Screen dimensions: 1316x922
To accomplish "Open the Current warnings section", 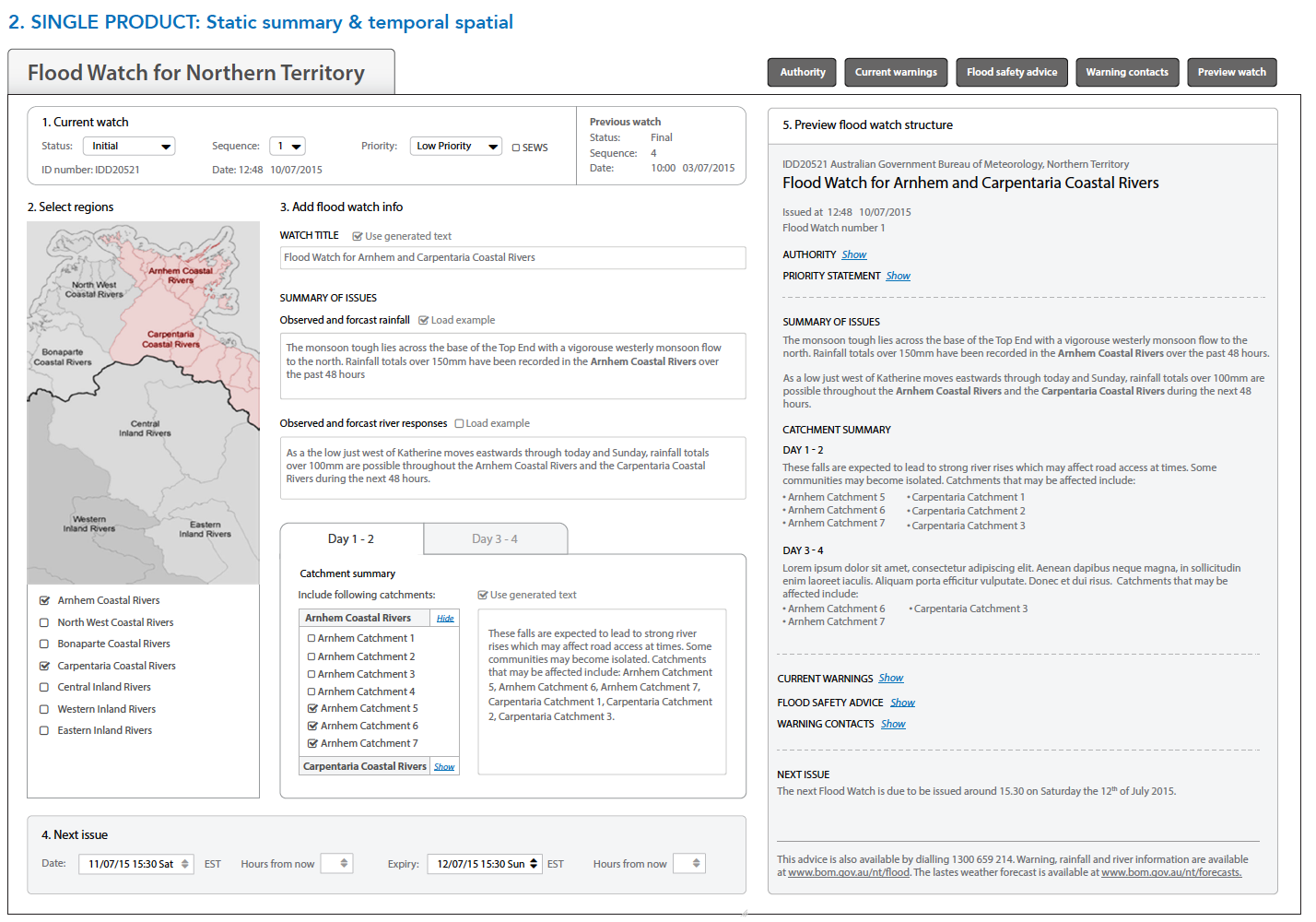I will pyautogui.click(x=896, y=72).
